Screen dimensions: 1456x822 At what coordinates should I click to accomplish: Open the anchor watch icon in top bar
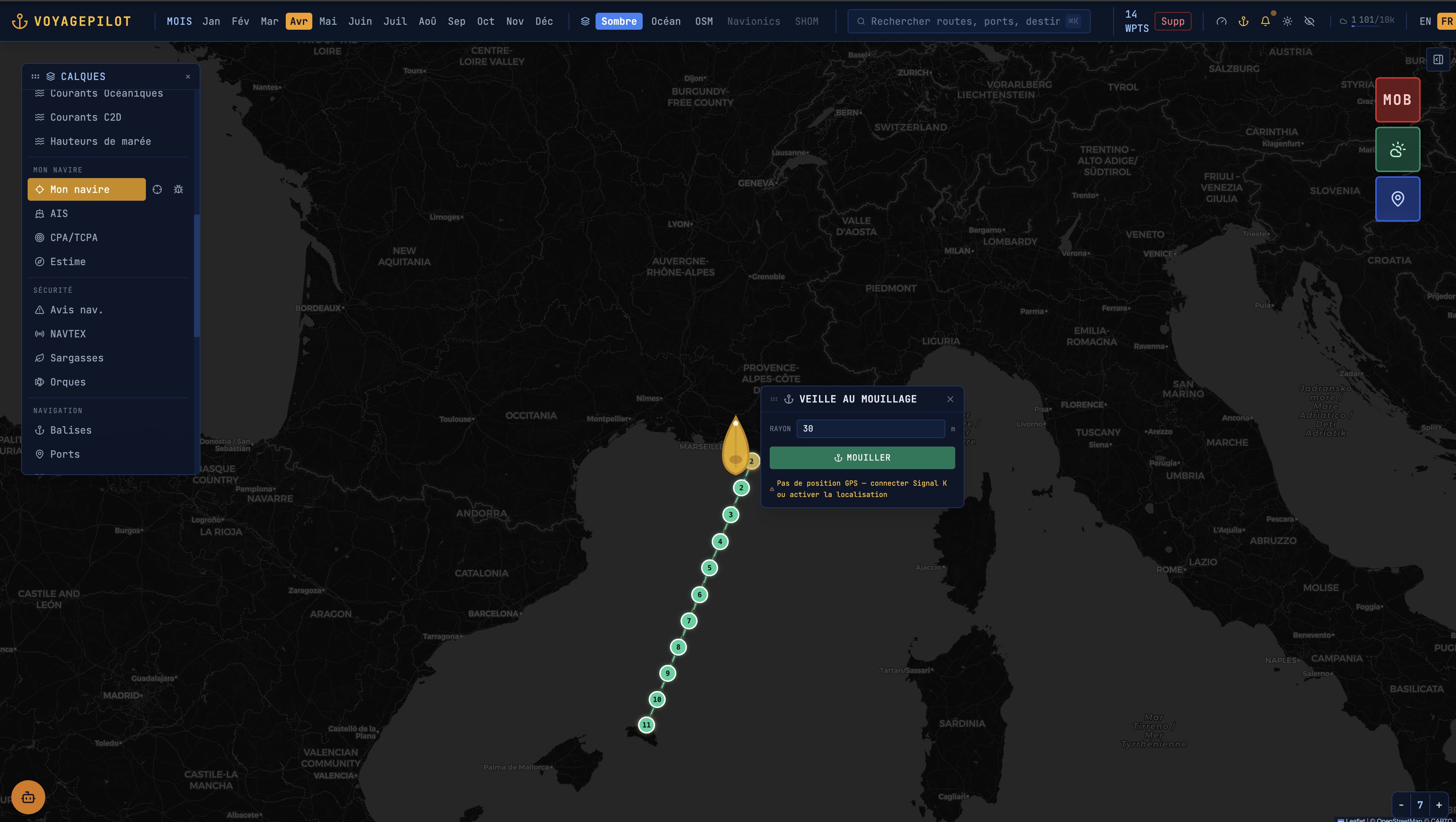[1243, 22]
